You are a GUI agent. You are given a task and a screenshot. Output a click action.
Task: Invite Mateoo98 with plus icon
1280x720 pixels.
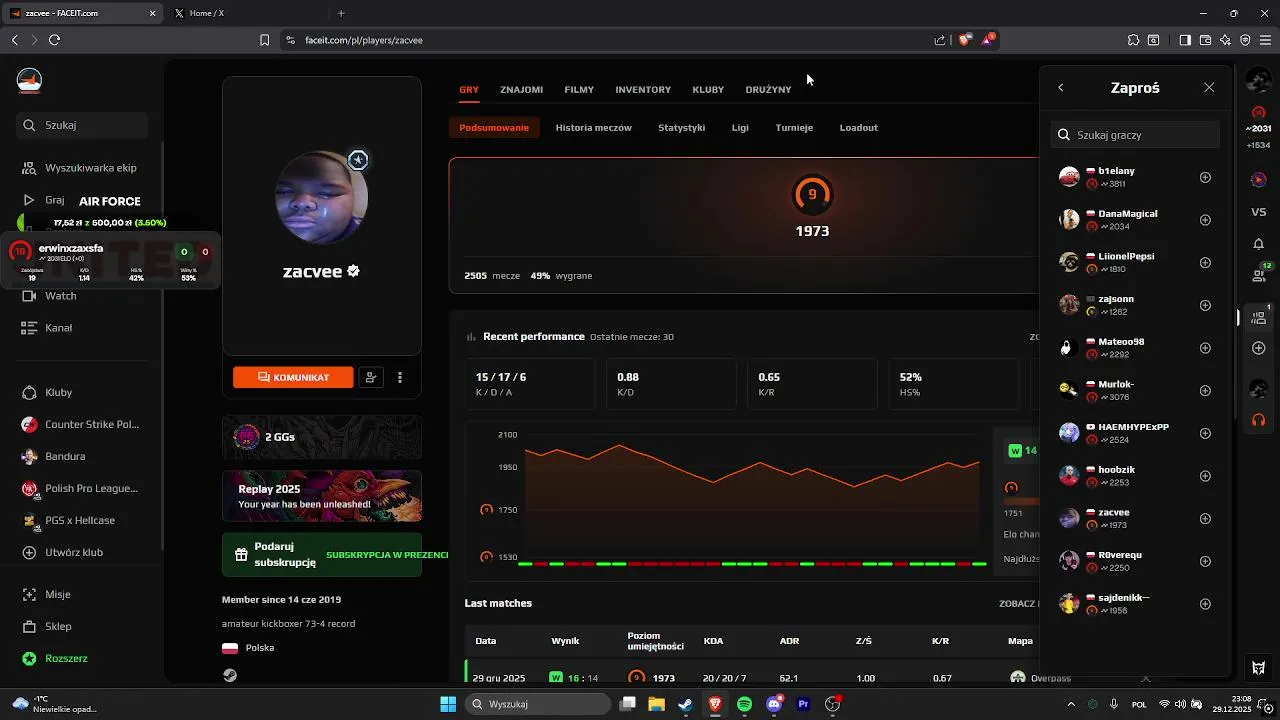[x=1205, y=348]
